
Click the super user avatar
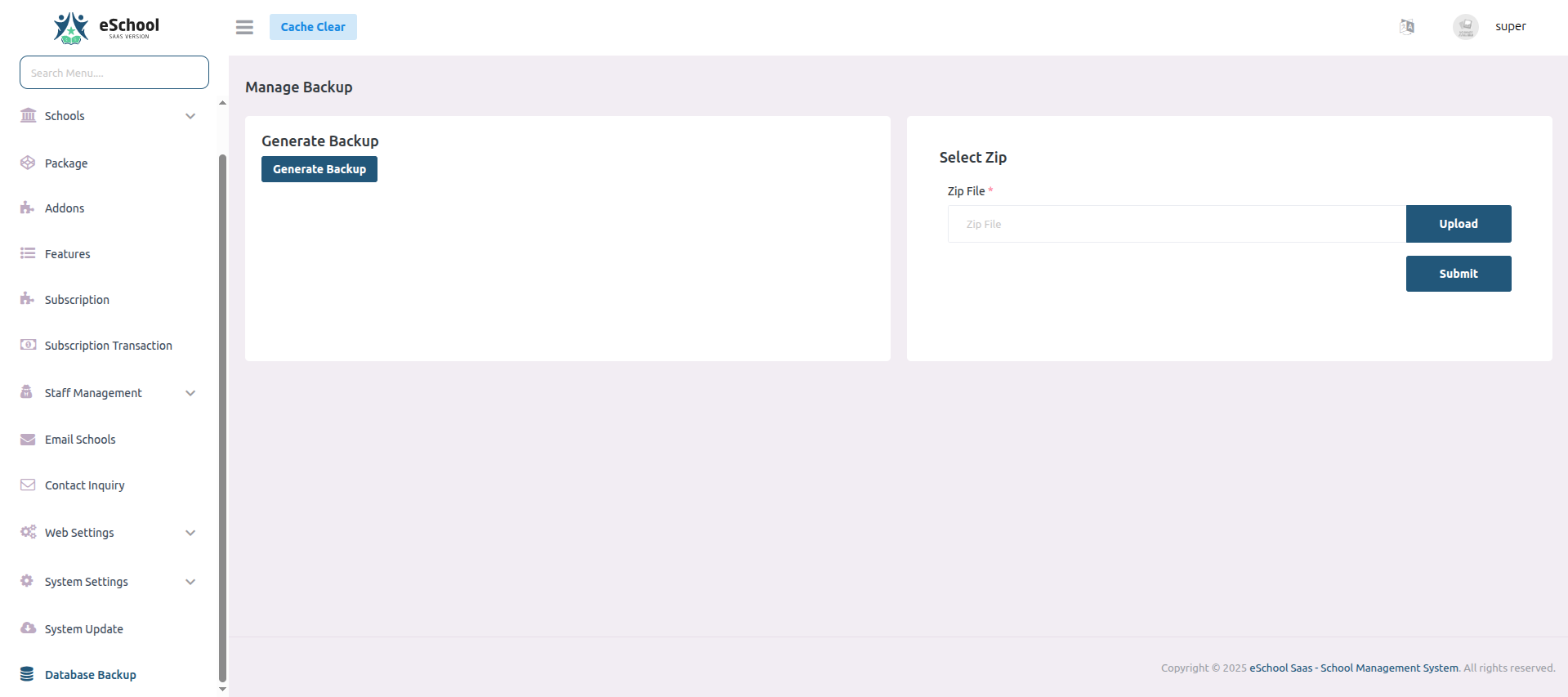(1465, 27)
